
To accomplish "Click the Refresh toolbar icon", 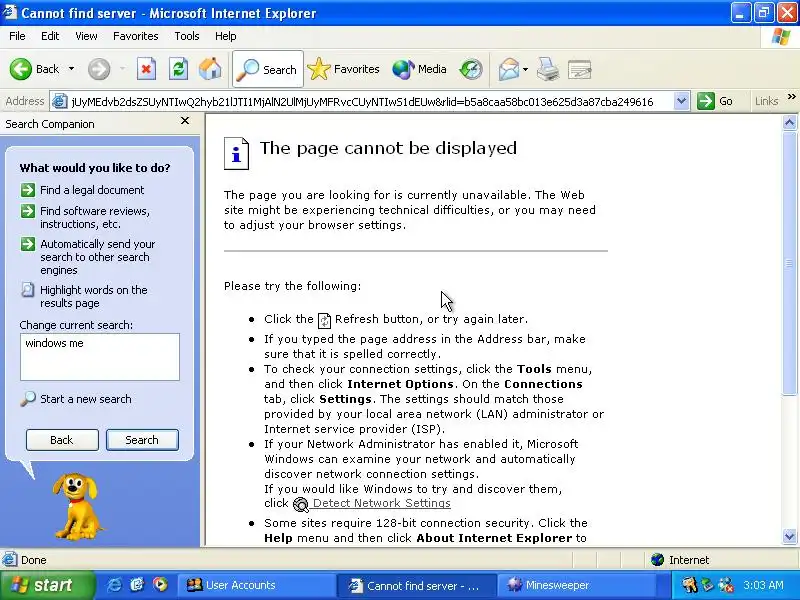I will 178,69.
